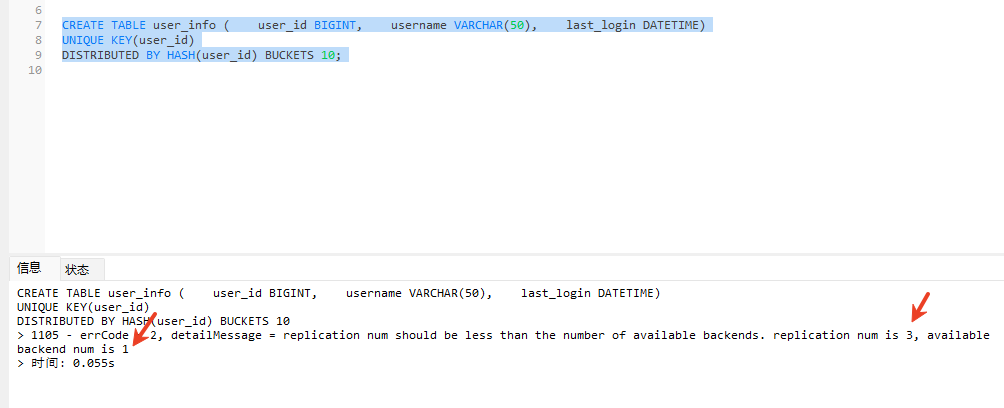Select line number 8 in the gutter
The width and height of the screenshot is (1004, 408).
point(37,40)
